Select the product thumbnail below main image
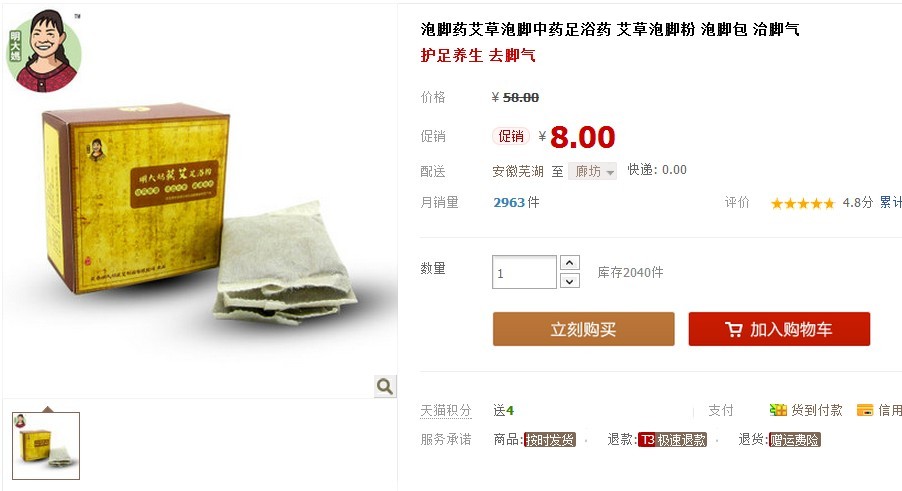 click(46, 446)
